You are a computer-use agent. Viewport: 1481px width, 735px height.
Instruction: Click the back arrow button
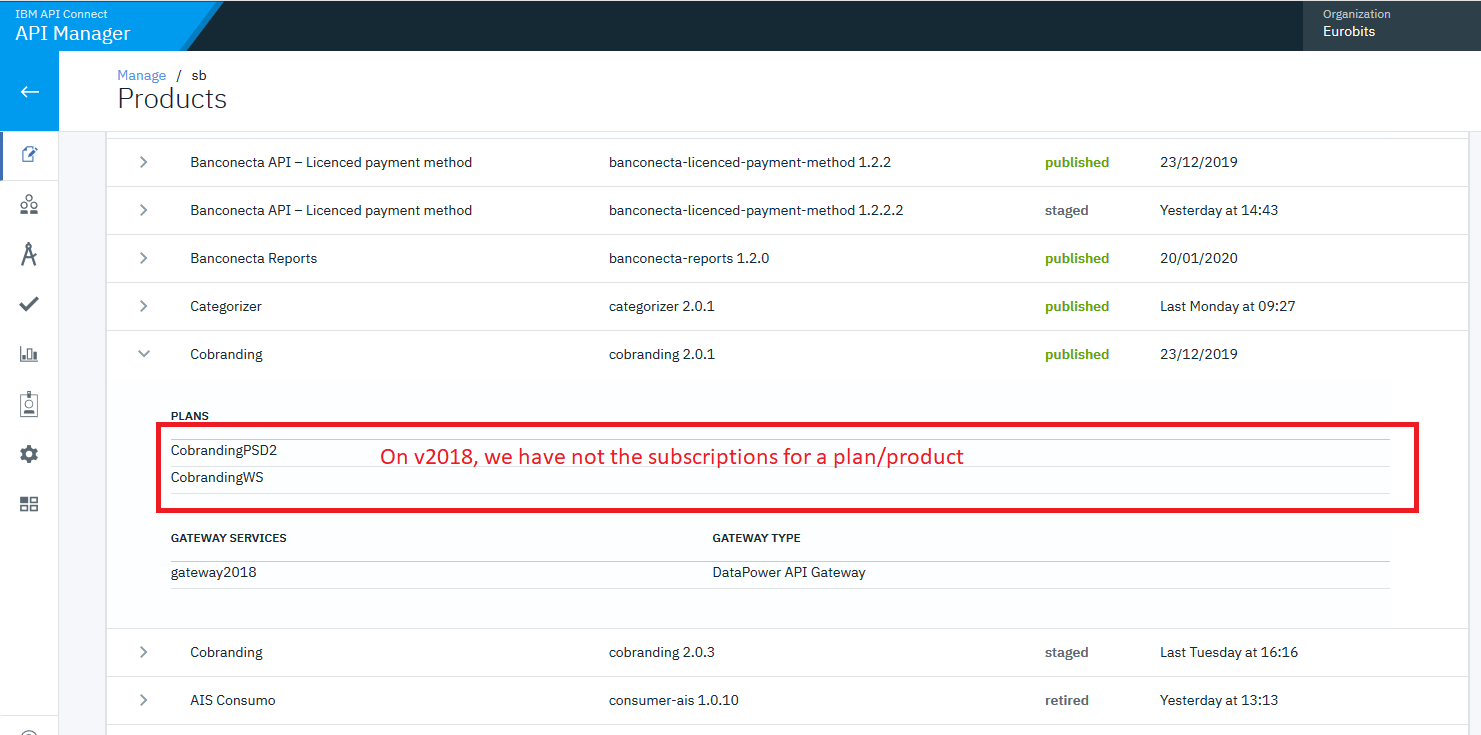(x=29, y=92)
